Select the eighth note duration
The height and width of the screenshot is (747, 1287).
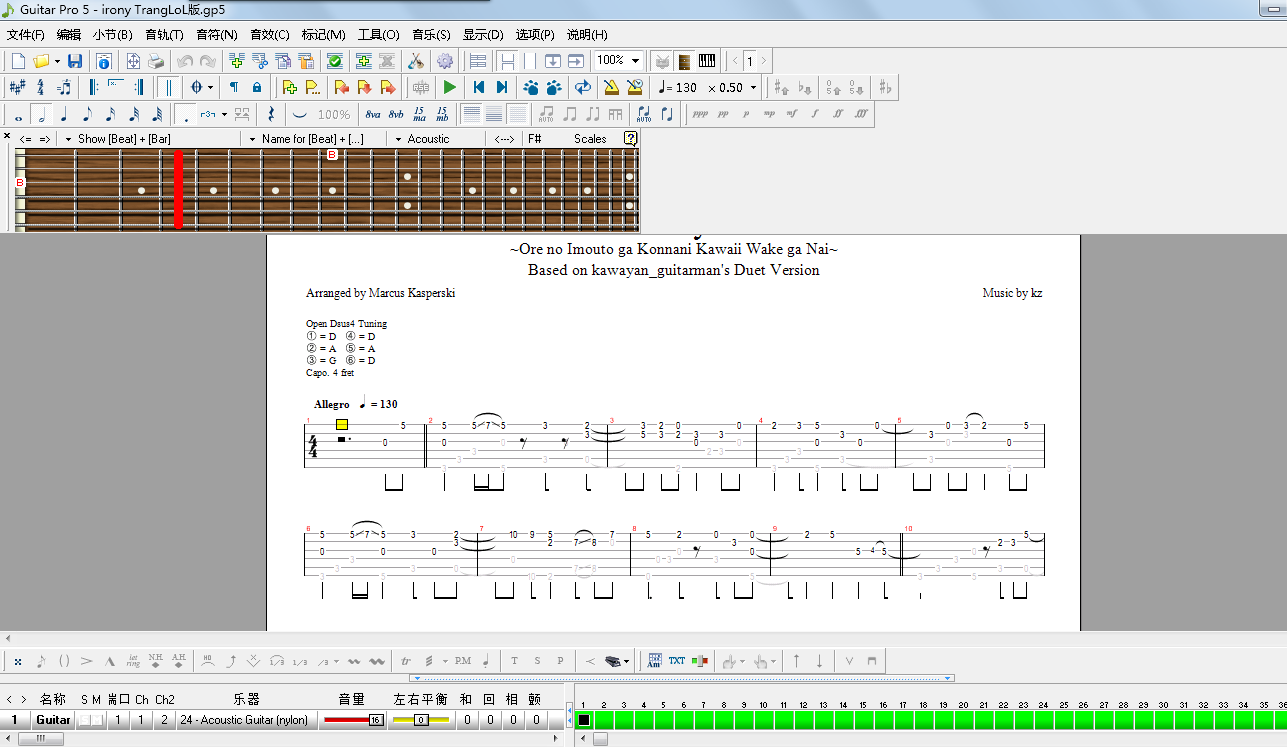pyautogui.click(x=87, y=115)
